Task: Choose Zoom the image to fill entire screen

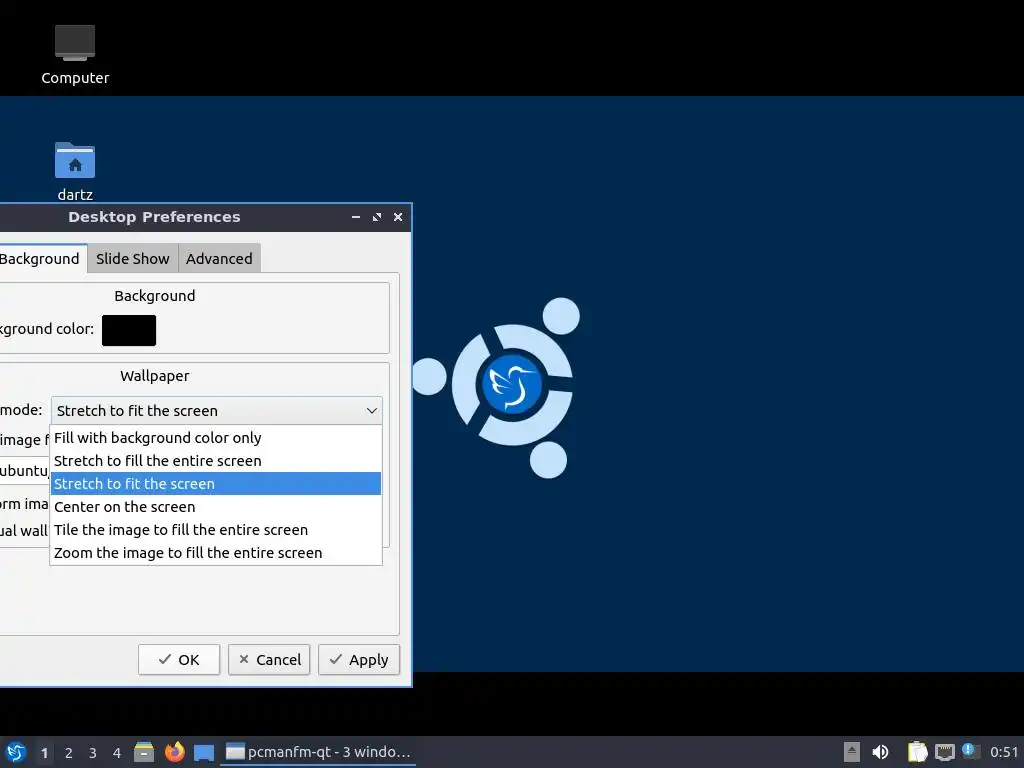Action: (x=216, y=552)
